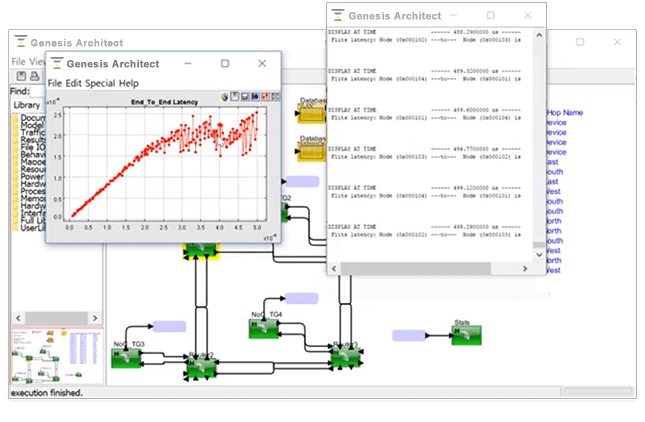645x422 pixels.
Task: Click the colorful first plot toolbar icon
Action: click(224, 97)
